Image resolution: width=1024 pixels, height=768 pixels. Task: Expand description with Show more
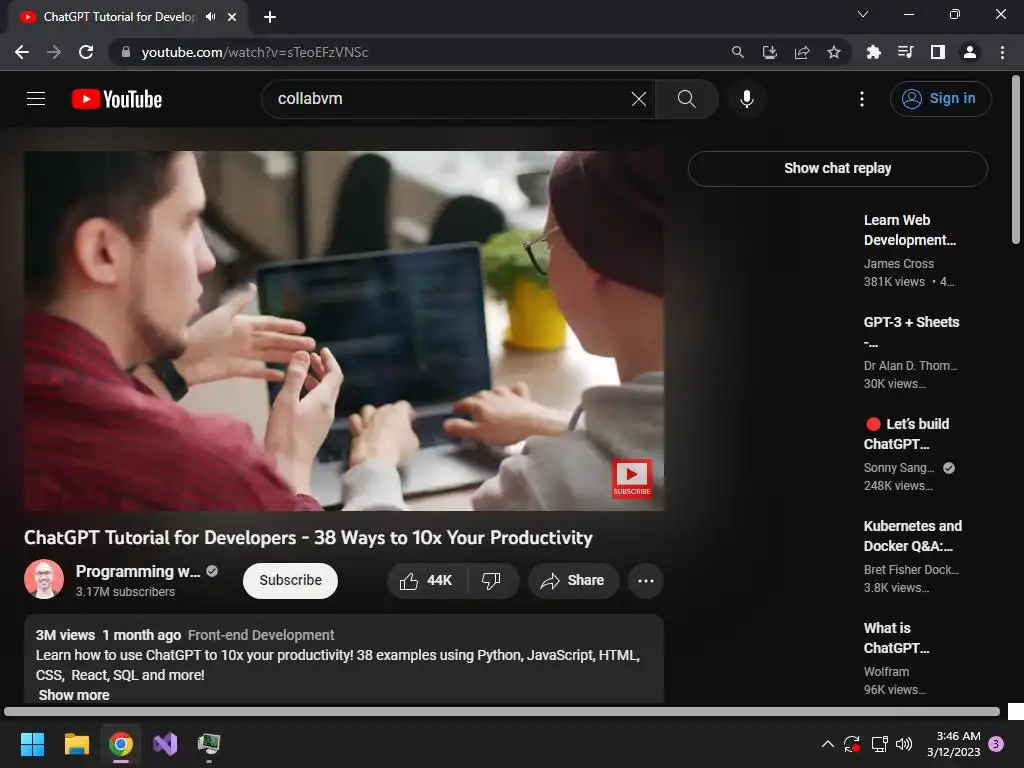click(x=74, y=695)
